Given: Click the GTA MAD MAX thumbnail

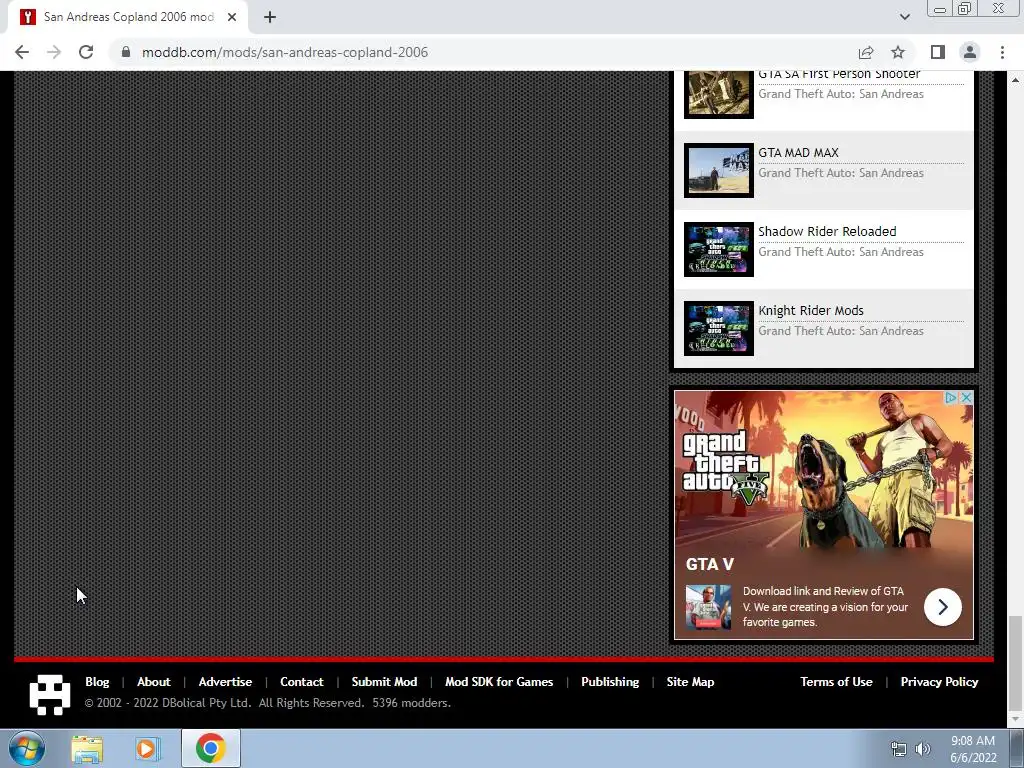Looking at the screenshot, I should click(x=718, y=170).
